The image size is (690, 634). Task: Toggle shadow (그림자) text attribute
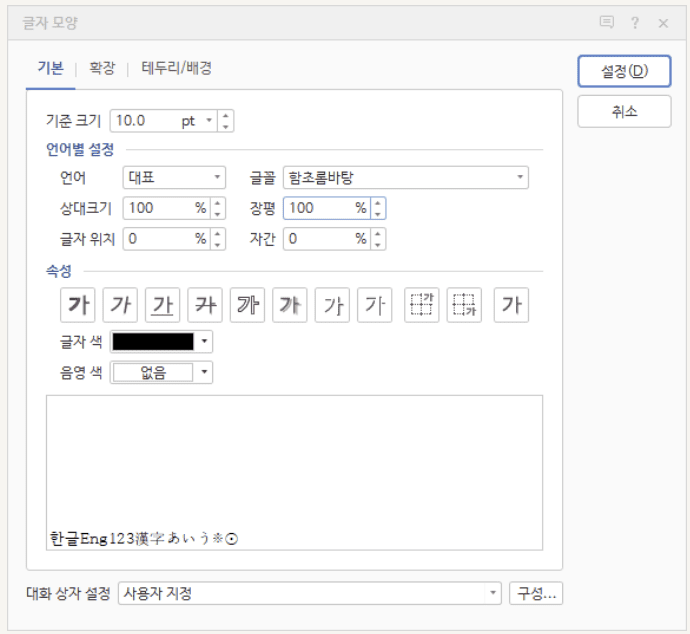point(290,305)
